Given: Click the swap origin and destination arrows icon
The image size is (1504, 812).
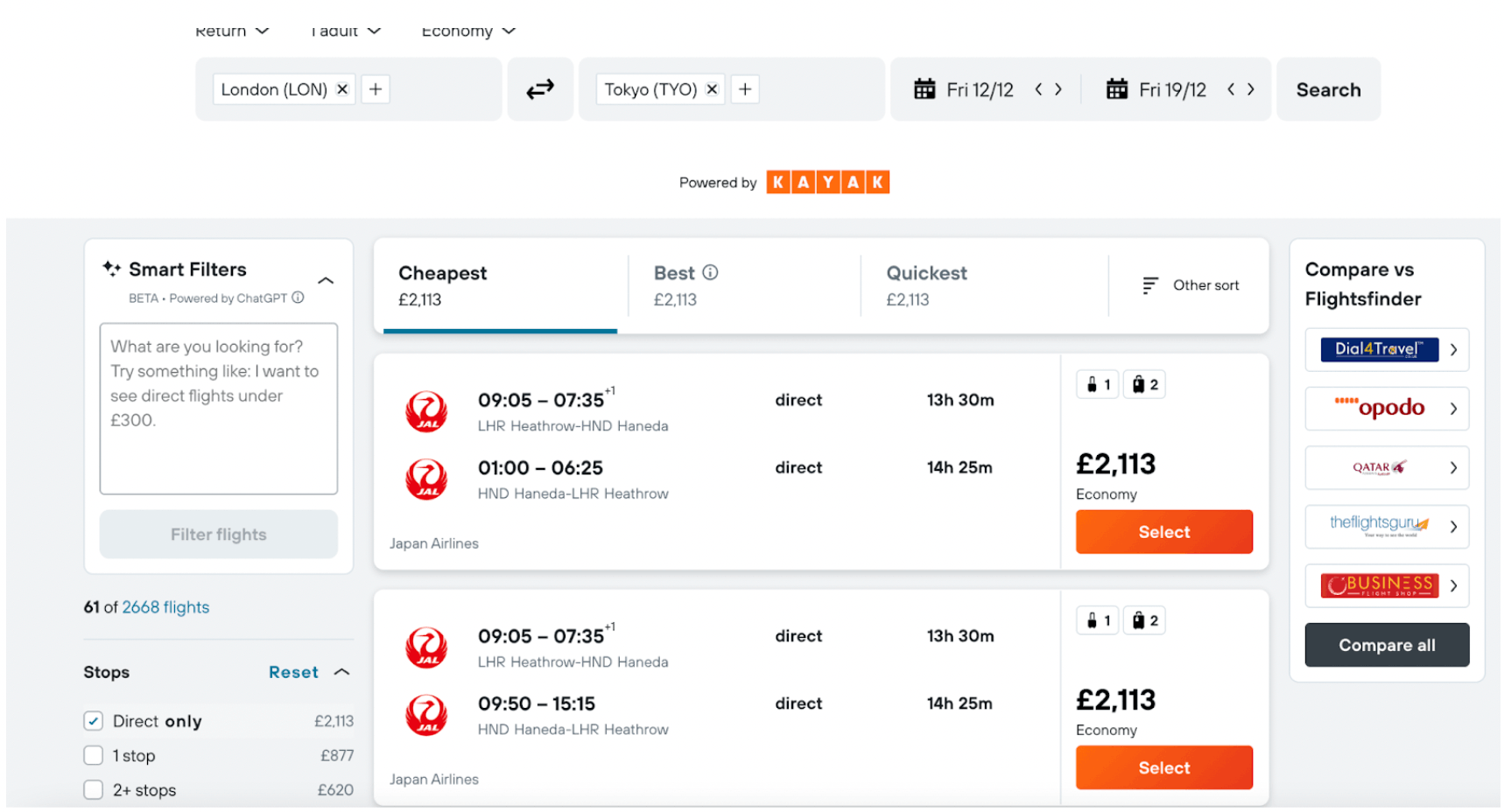Looking at the screenshot, I should [x=540, y=88].
